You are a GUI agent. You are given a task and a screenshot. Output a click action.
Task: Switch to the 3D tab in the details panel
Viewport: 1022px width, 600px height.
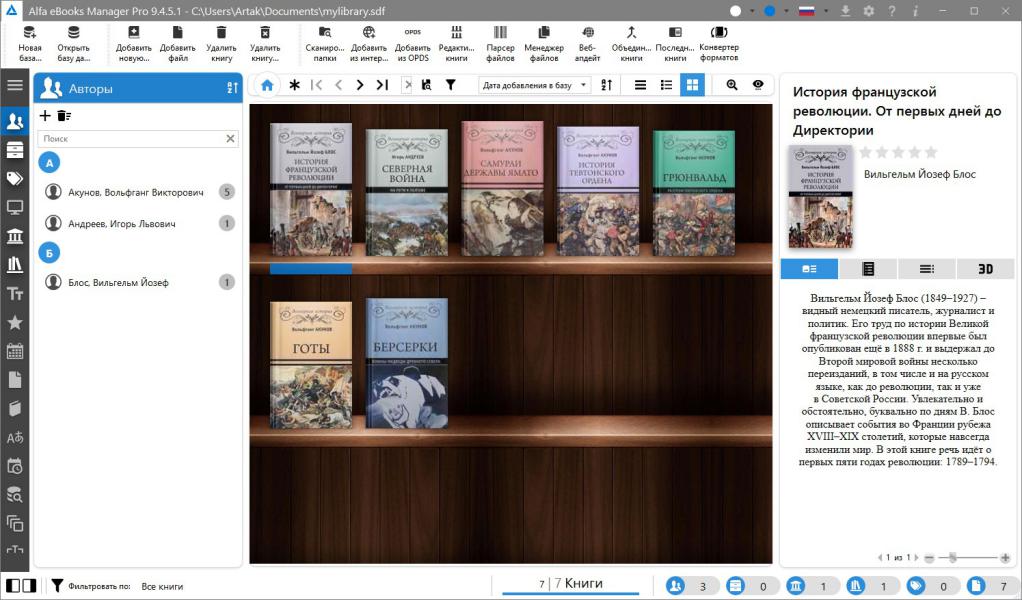tap(985, 268)
